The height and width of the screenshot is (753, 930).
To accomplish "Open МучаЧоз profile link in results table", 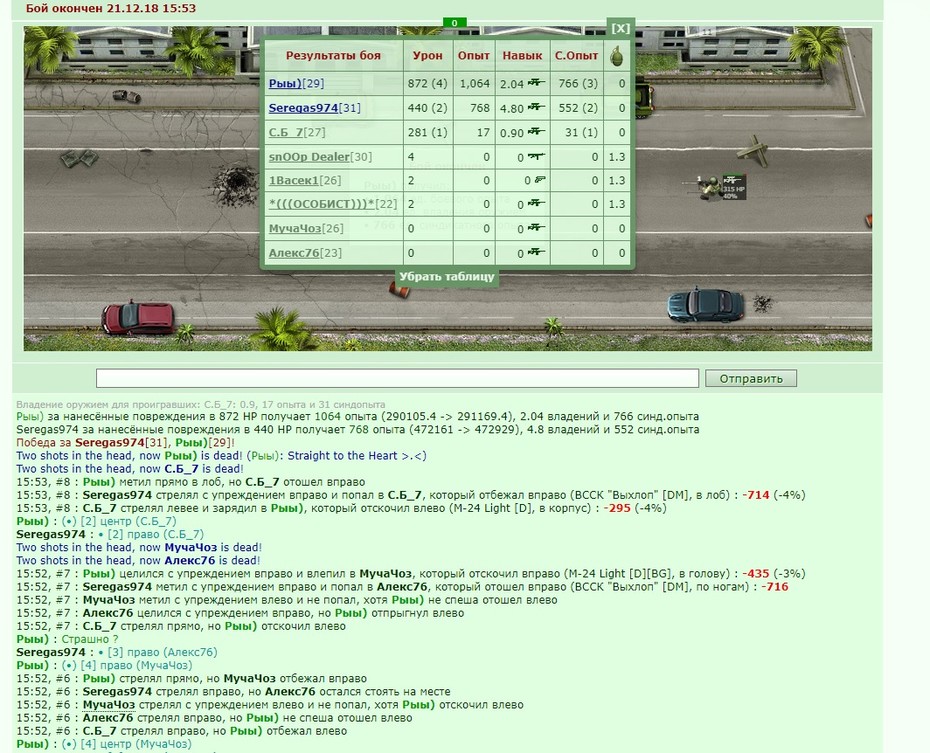I will coord(294,228).
